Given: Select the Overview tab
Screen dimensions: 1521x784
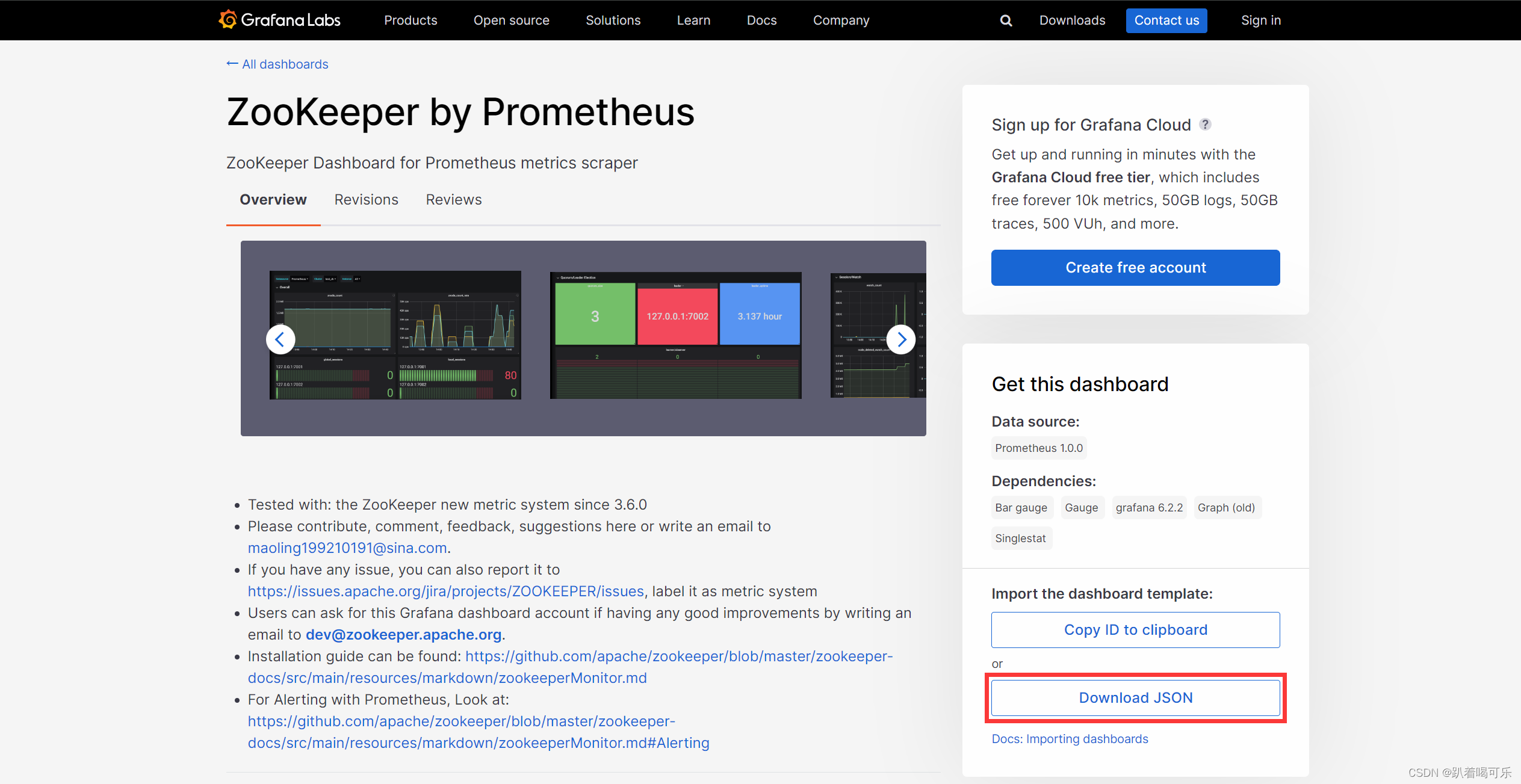Looking at the screenshot, I should click(273, 199).
